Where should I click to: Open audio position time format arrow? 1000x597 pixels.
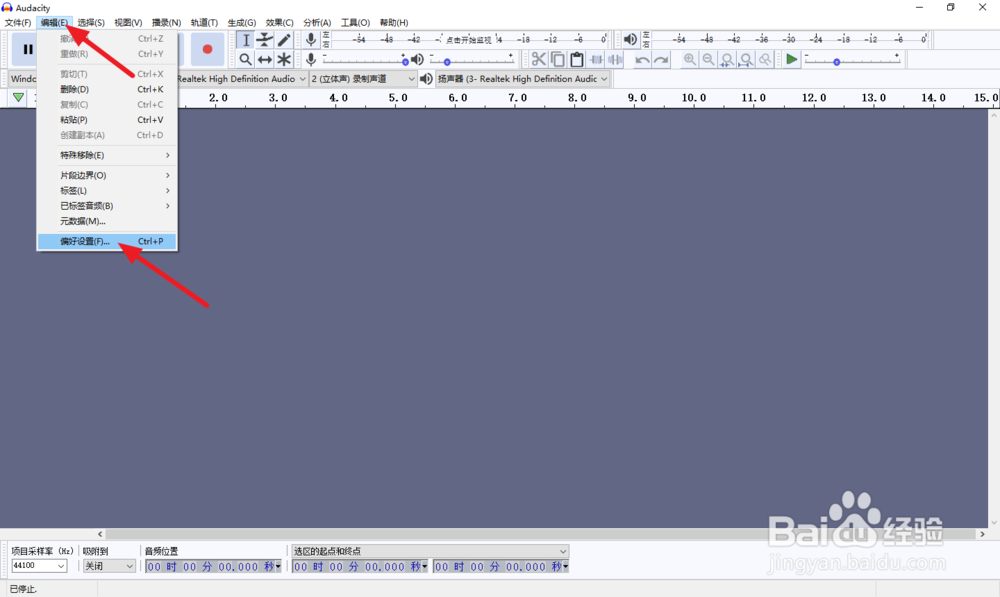coord(278,566)
